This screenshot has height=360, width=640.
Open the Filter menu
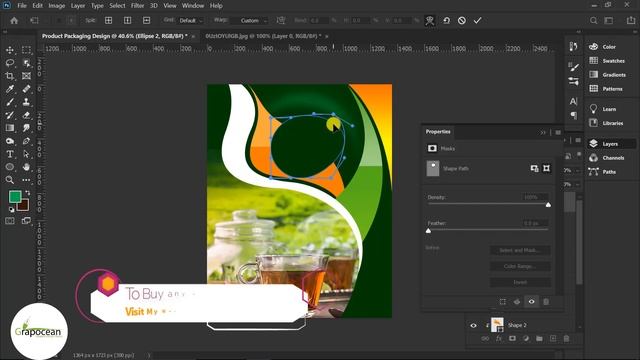[138, 6]
